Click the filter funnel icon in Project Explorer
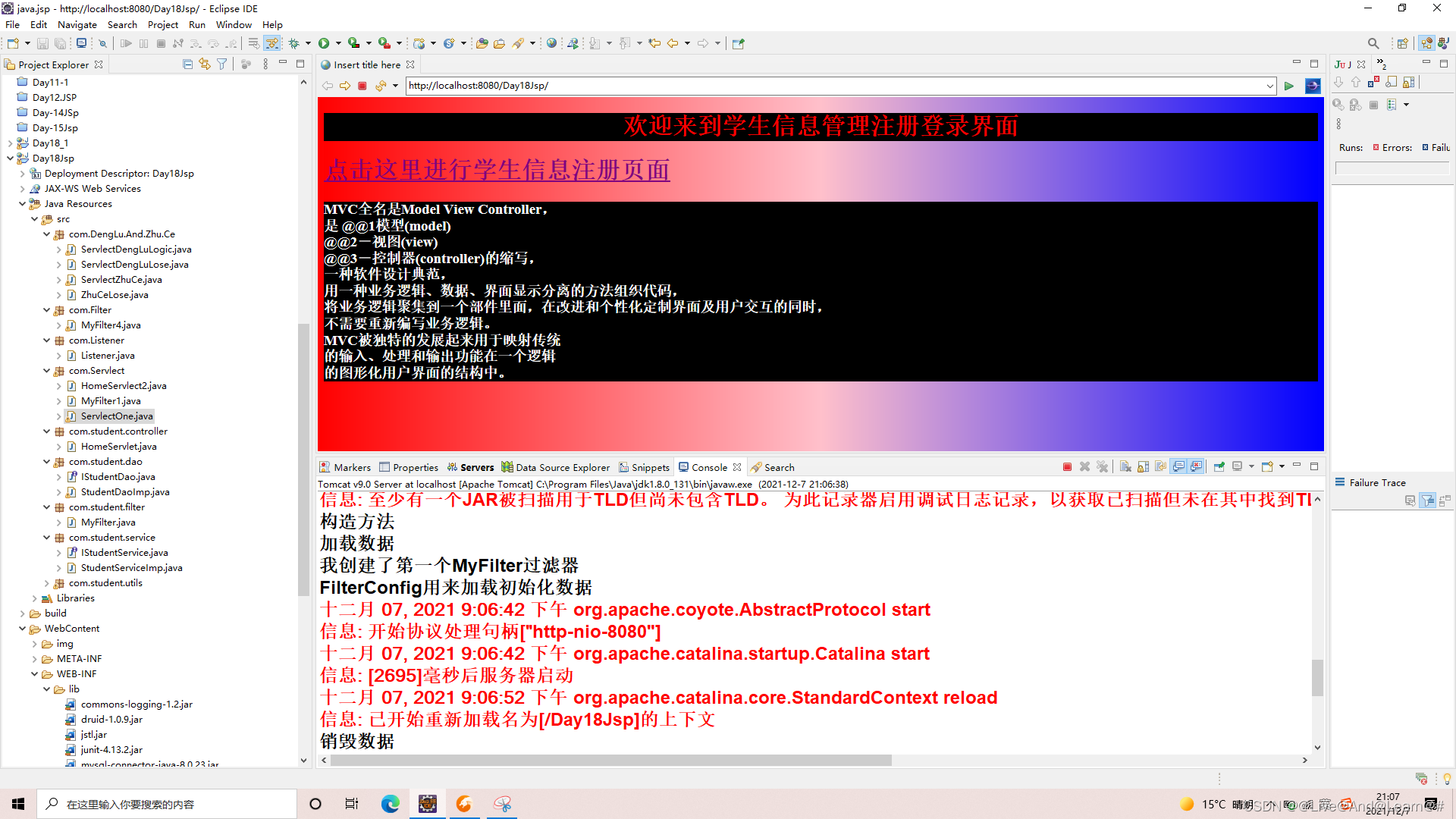This screenshot has height=819, width=1456. pos(222,64)
